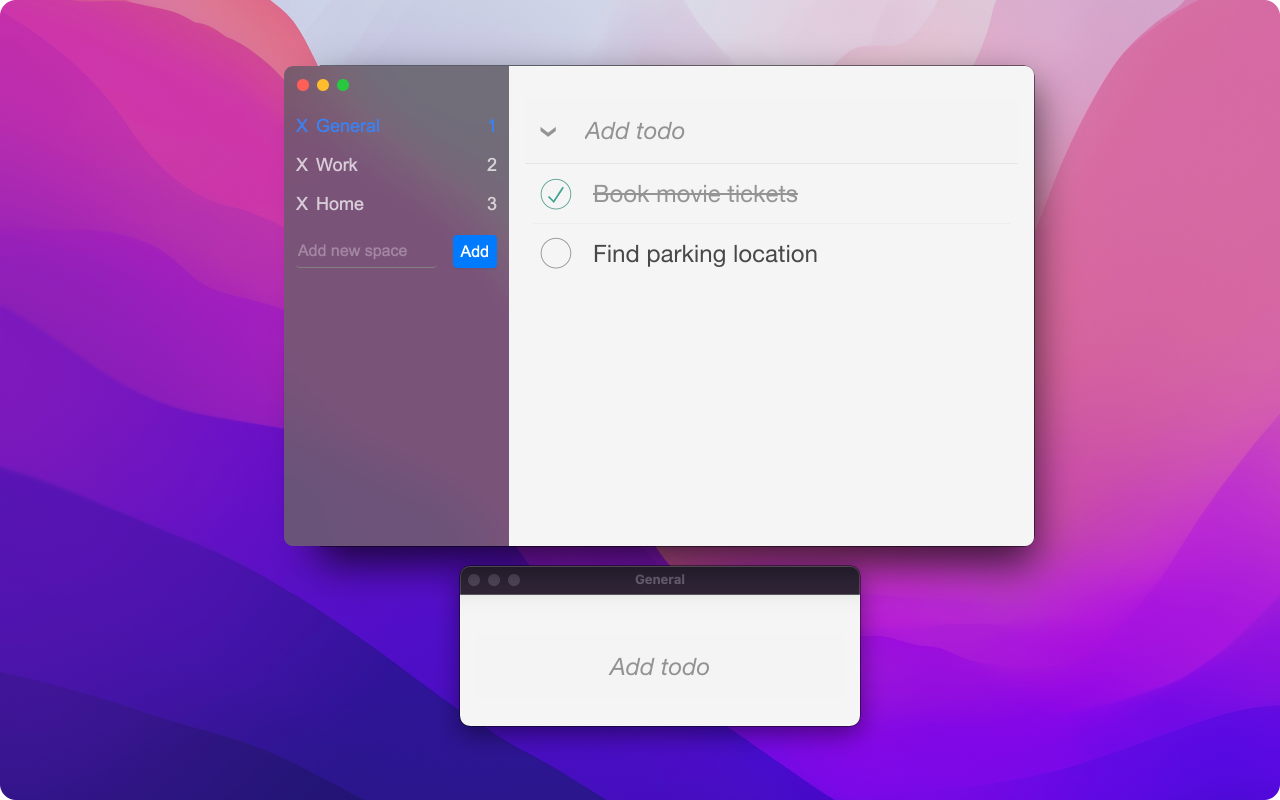Image resolution: width=1280 pixels, height=800 pixels.
Task: Focus the Add new space field
Action: [x=366, y=251]
